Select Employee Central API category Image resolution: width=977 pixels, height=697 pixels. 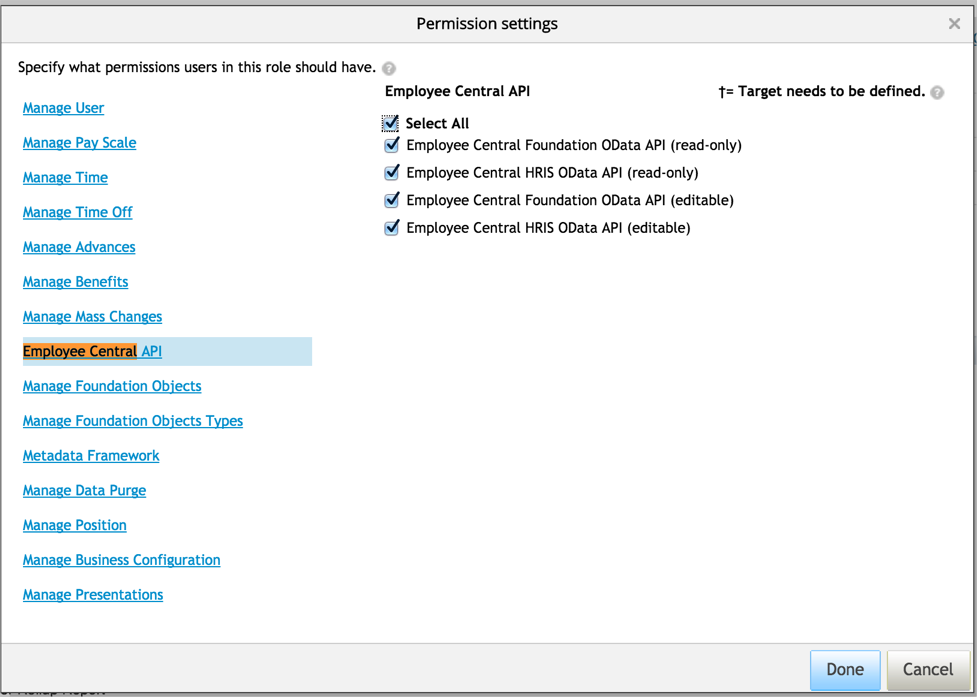pyautogui.click(x=92, y=352)
